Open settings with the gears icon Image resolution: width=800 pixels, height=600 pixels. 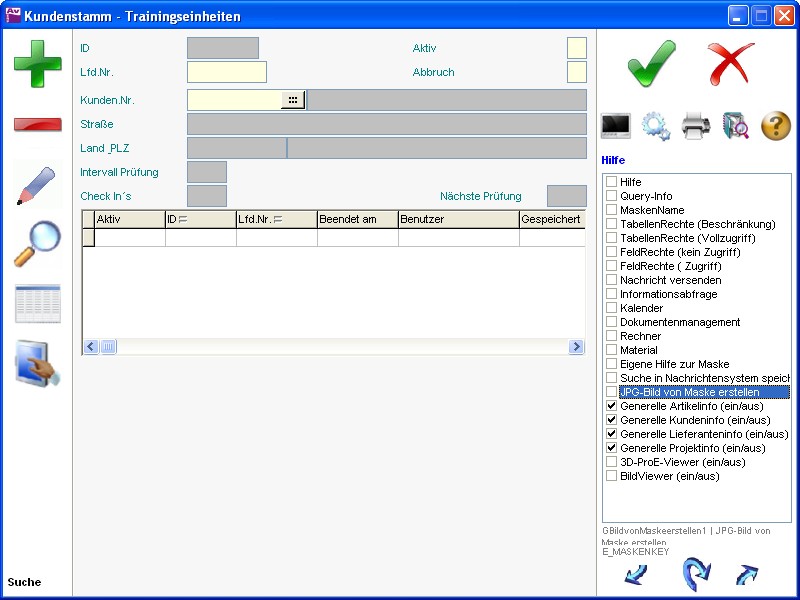tap(655, 126)
